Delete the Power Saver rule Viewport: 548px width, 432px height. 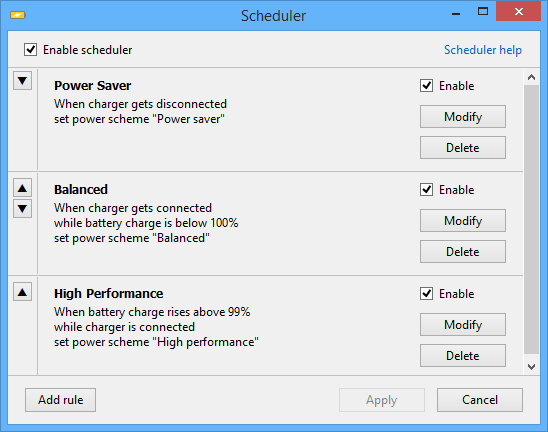463,147
